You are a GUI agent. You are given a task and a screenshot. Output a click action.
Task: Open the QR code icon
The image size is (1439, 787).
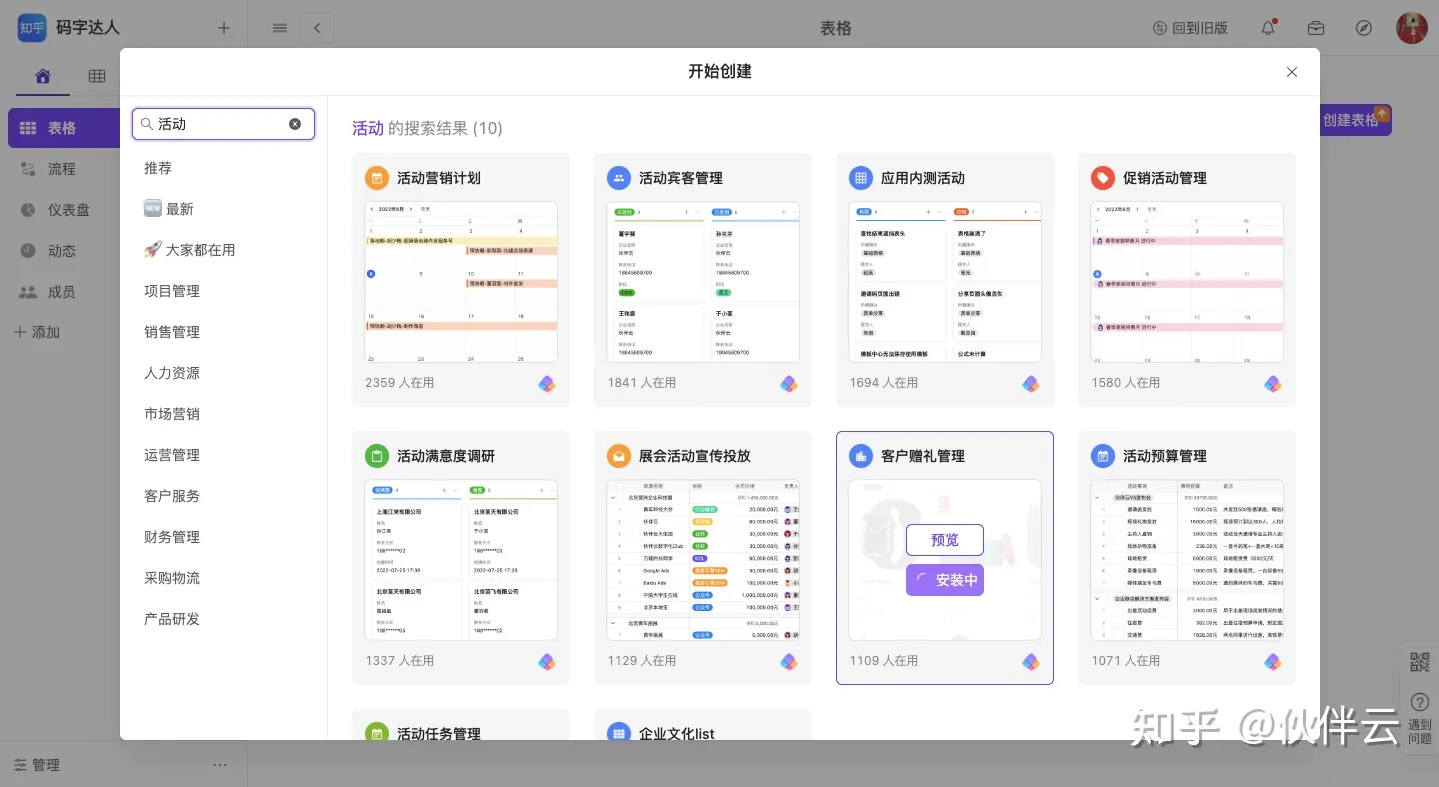[1420, 662]
